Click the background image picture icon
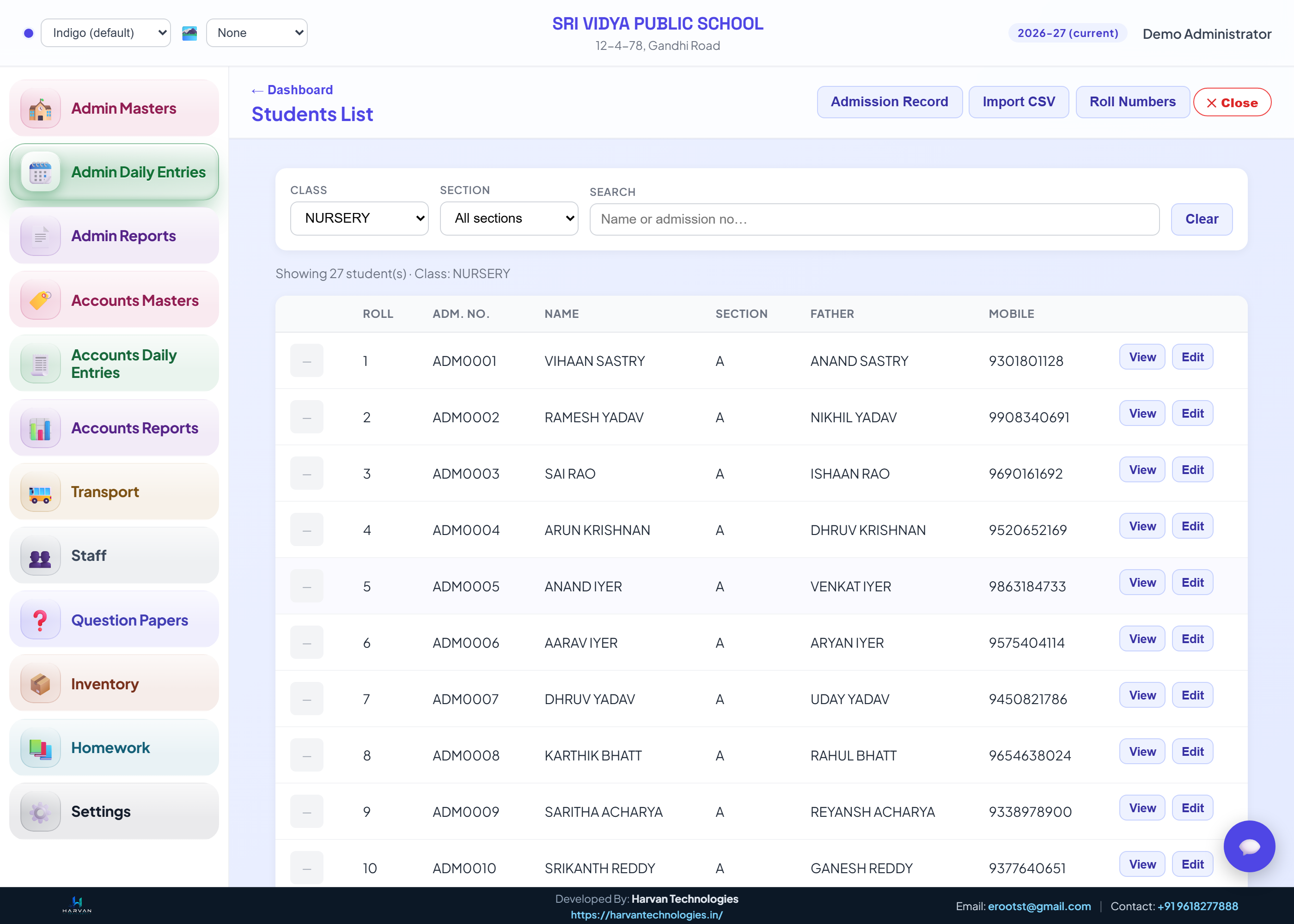This screenshot has width=1294, height=924. [x=189, y=33]
